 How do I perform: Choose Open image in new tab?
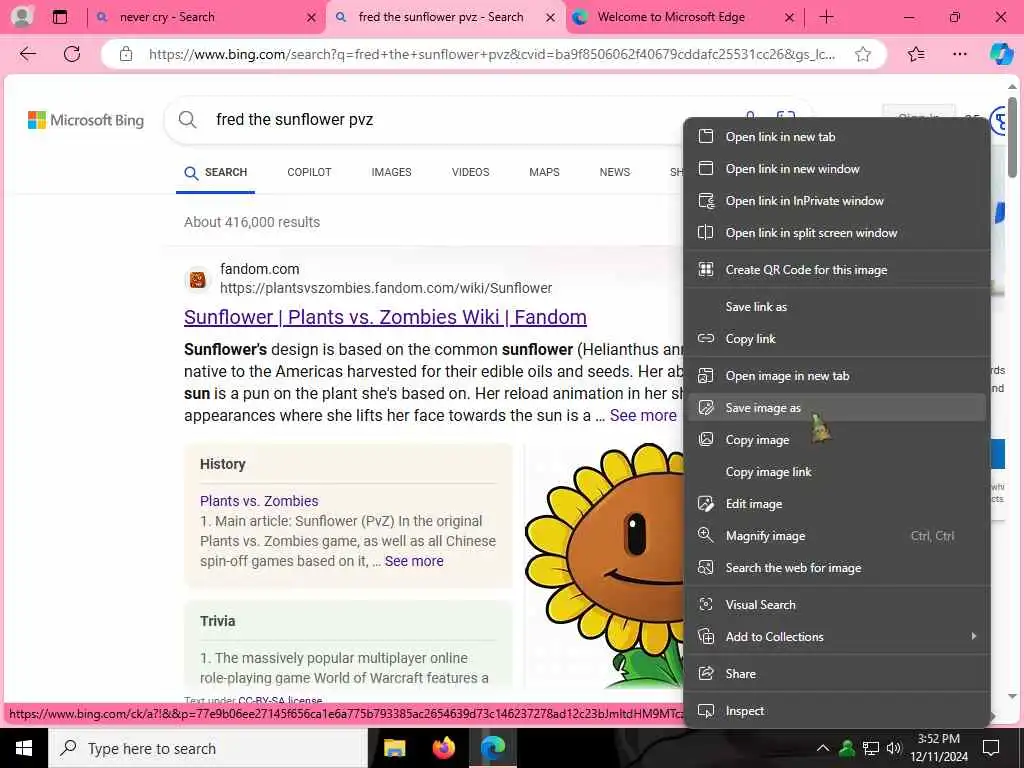836,376
